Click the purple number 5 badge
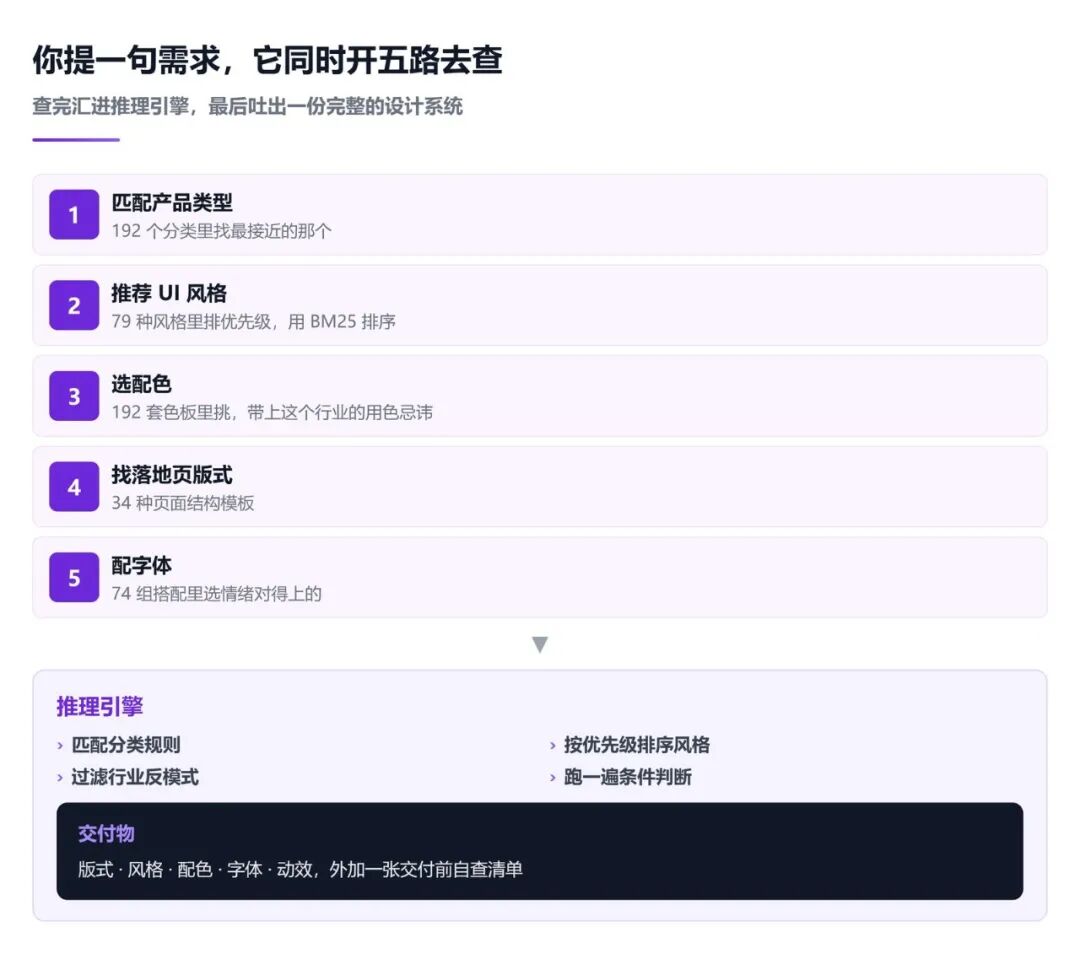The width and height of the screenshot is (1080, 959). pyautogui.click(x=74, y=577)
